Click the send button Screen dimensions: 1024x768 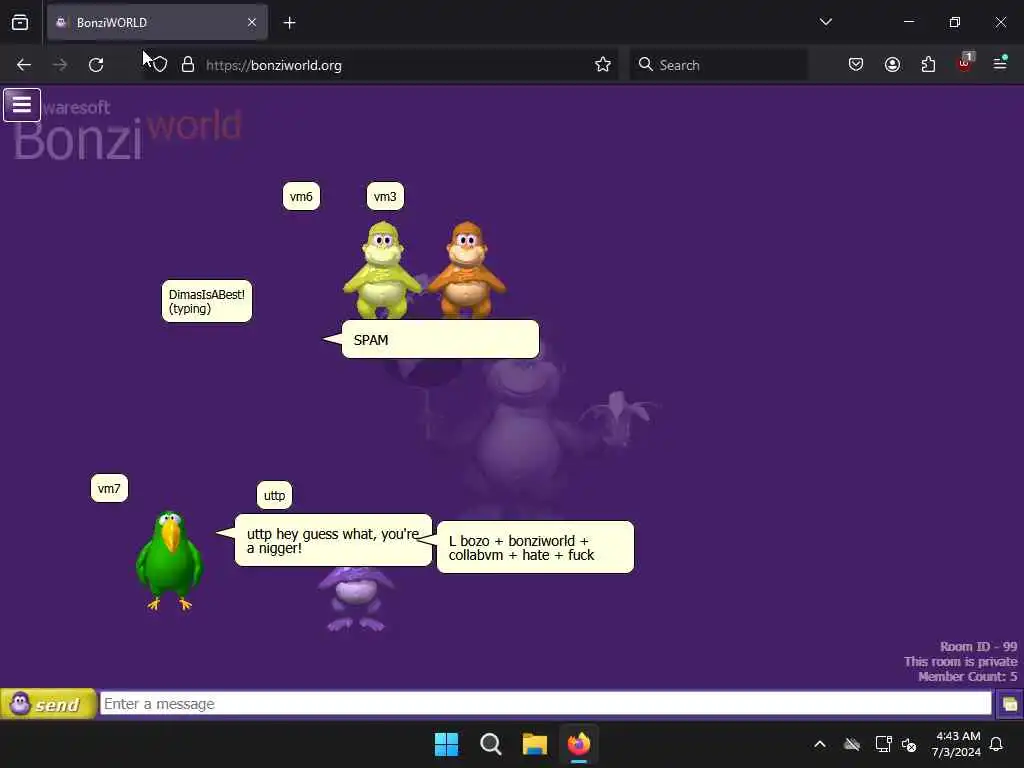pyautogui.click(x=48, y=704)
